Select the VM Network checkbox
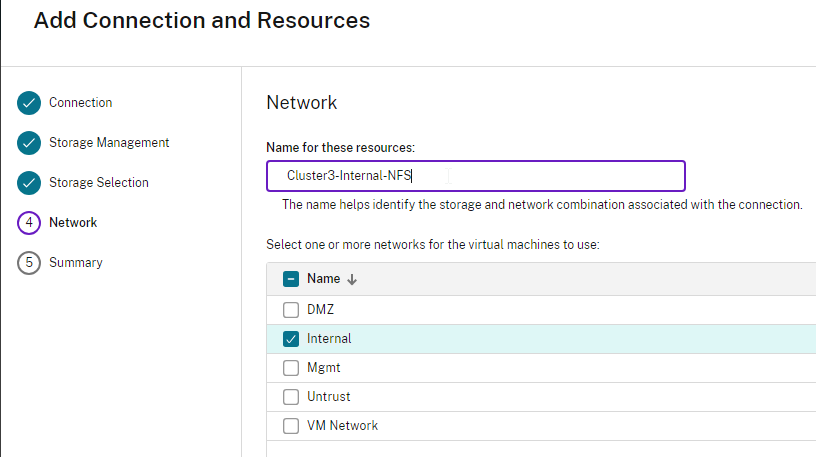This screenshot has height=457, width=816. click(x=291, y=426)
